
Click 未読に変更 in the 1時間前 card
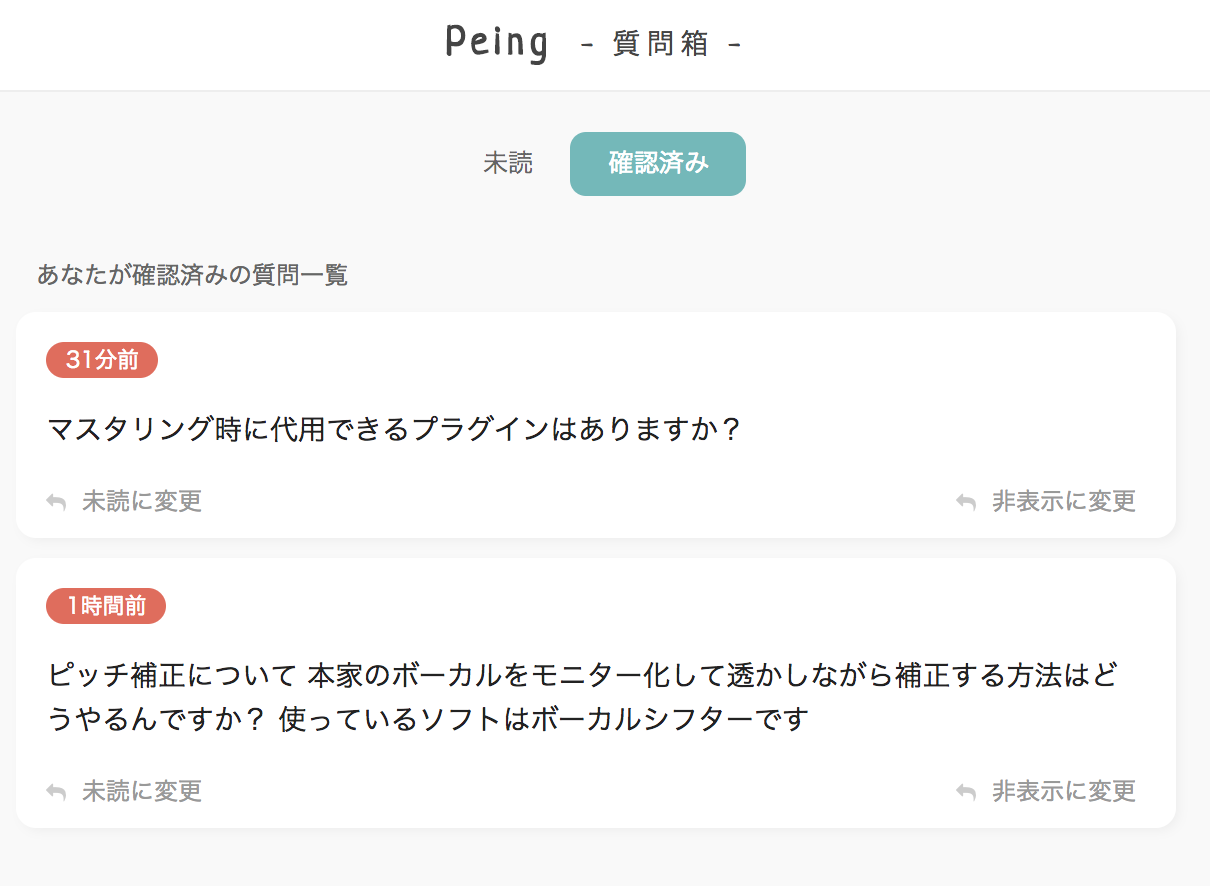(x=142, y=791)
